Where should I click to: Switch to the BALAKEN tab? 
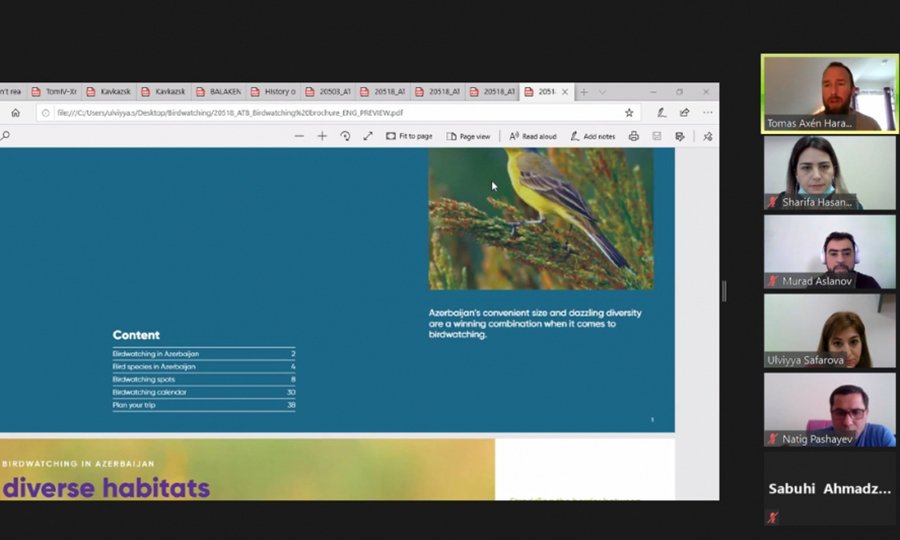(219, 92)
